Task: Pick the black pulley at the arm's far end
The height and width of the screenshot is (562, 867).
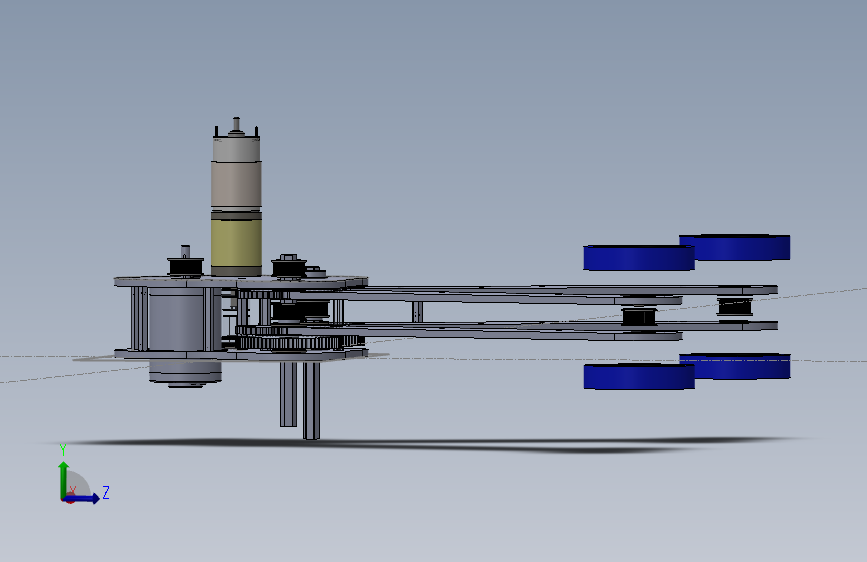Action: 735,306
